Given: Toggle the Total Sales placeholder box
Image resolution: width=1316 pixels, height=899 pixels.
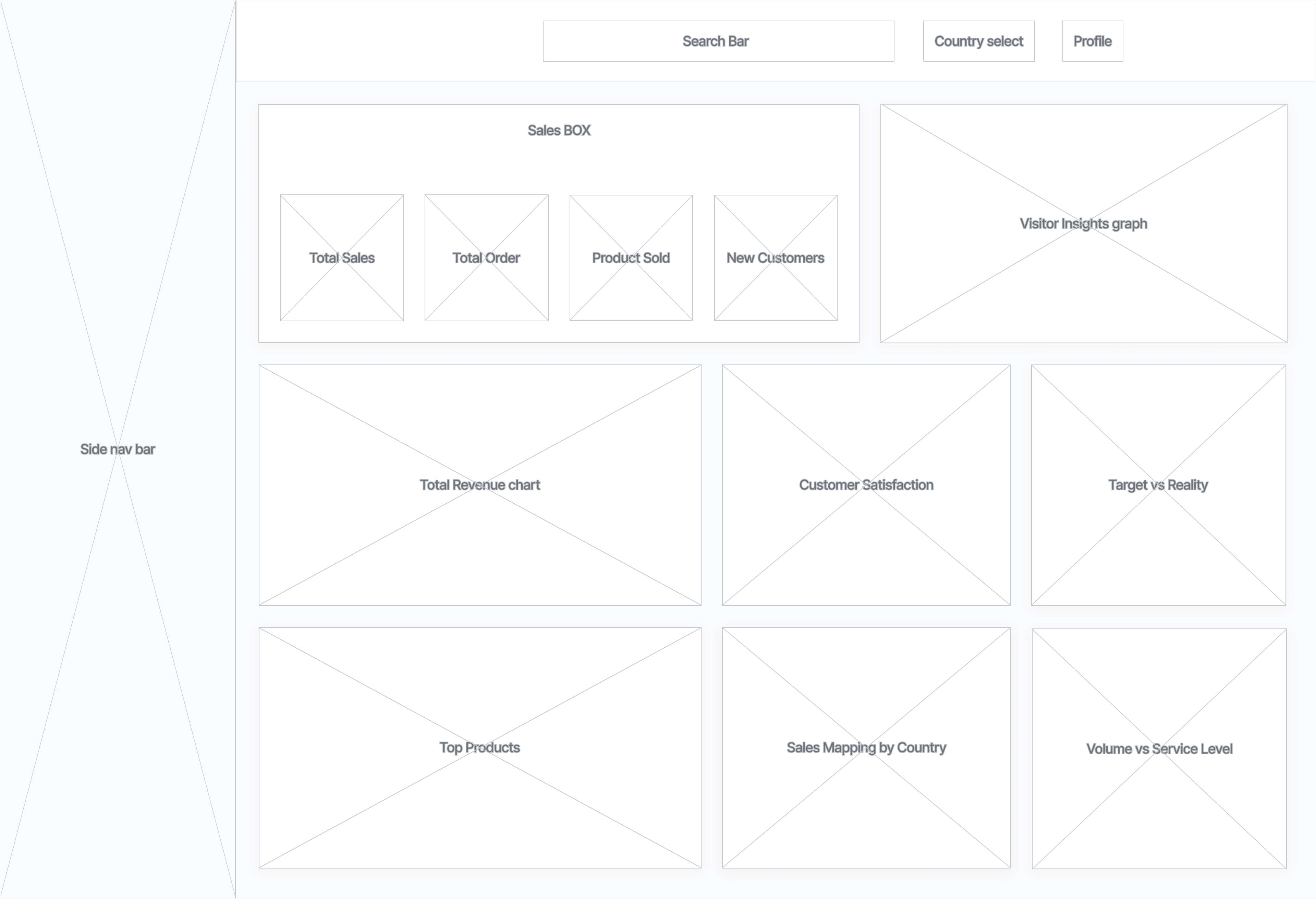Looking at the screenshot, I should tap(341, 258).
